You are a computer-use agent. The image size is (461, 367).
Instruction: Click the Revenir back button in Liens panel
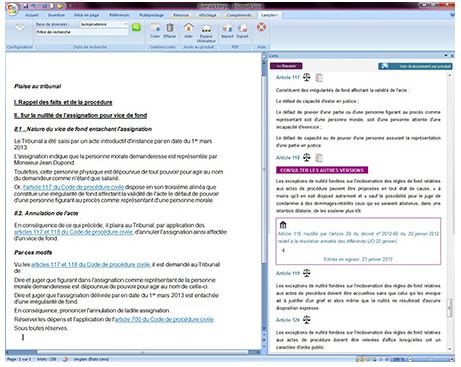coord(286,66)
